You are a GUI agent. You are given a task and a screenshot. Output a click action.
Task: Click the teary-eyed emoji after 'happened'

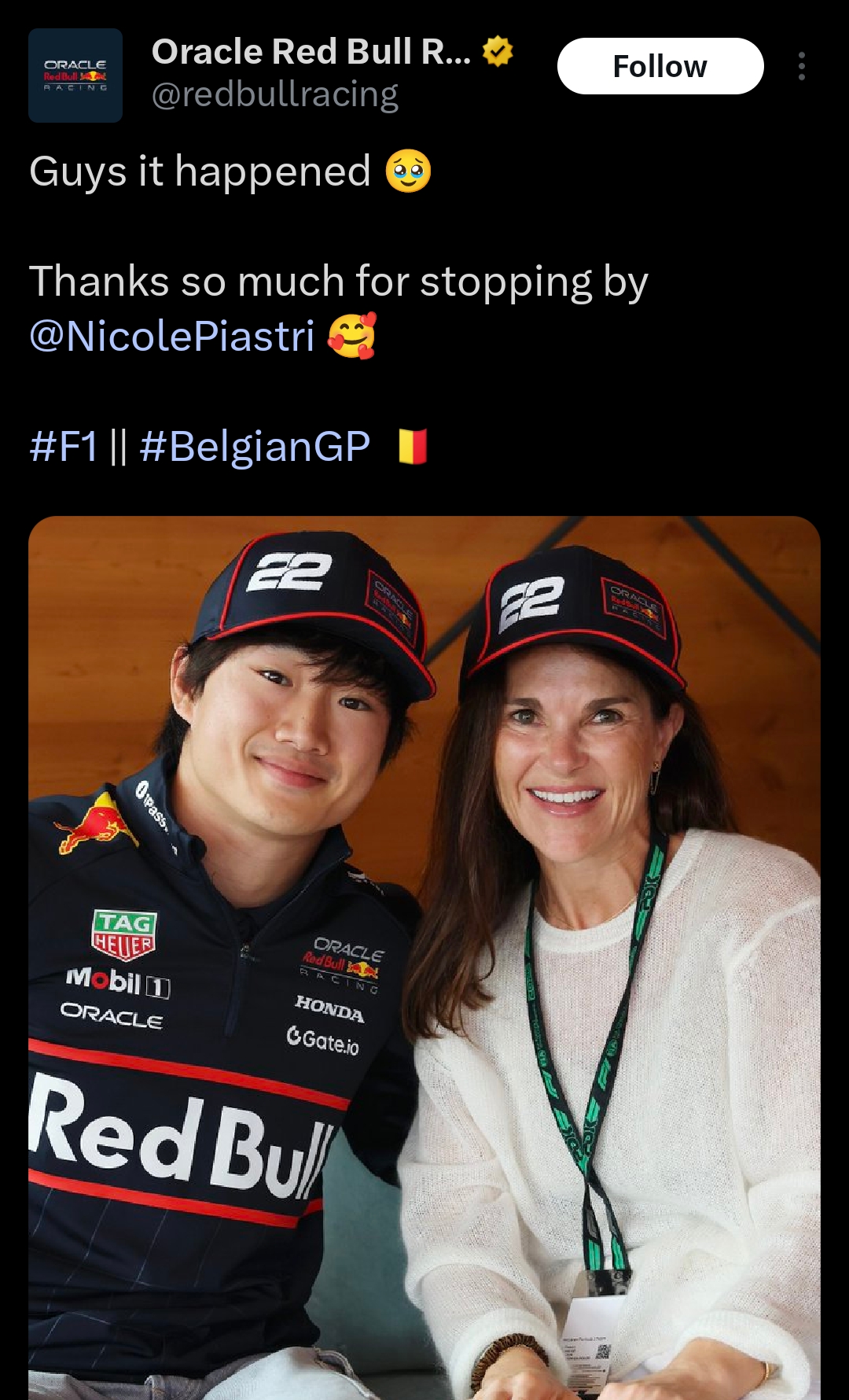(x=408, y=171)
